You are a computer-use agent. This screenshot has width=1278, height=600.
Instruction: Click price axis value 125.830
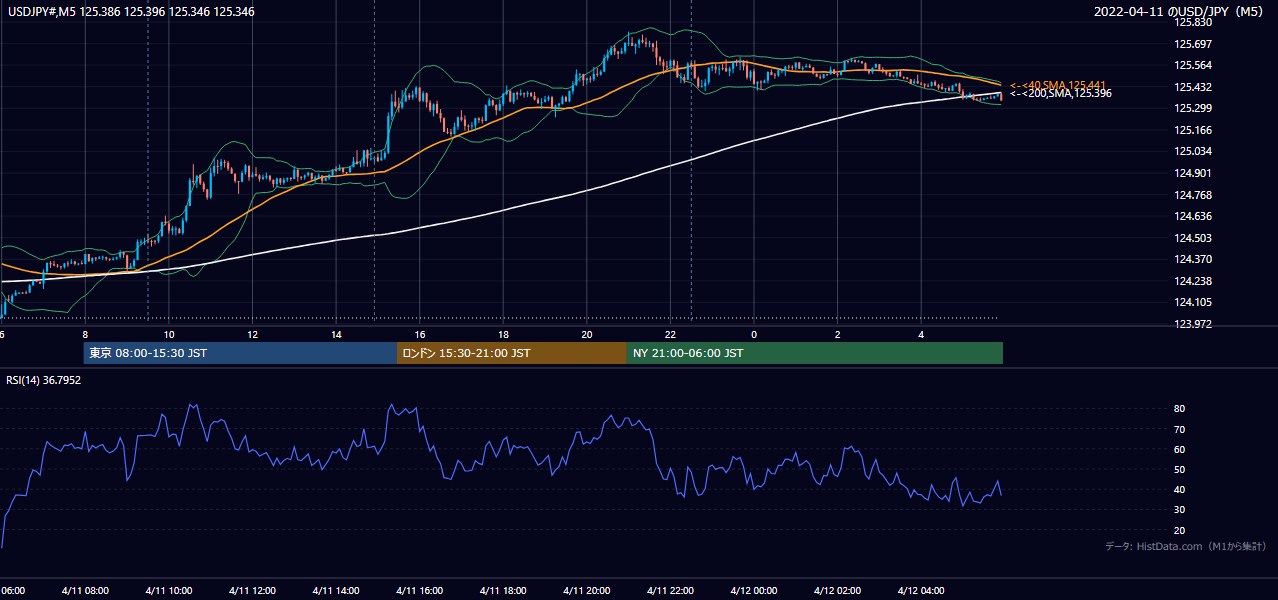[x=1193, y=22]
